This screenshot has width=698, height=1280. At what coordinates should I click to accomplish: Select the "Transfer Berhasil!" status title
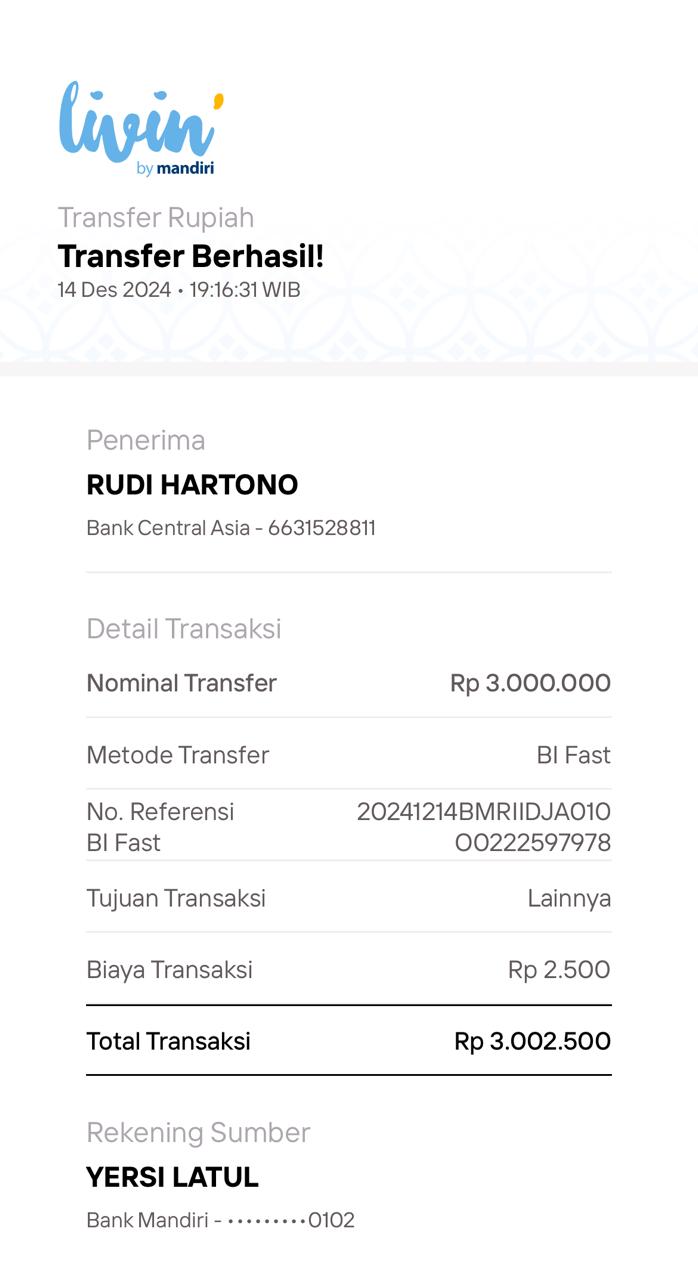(191, 256)
